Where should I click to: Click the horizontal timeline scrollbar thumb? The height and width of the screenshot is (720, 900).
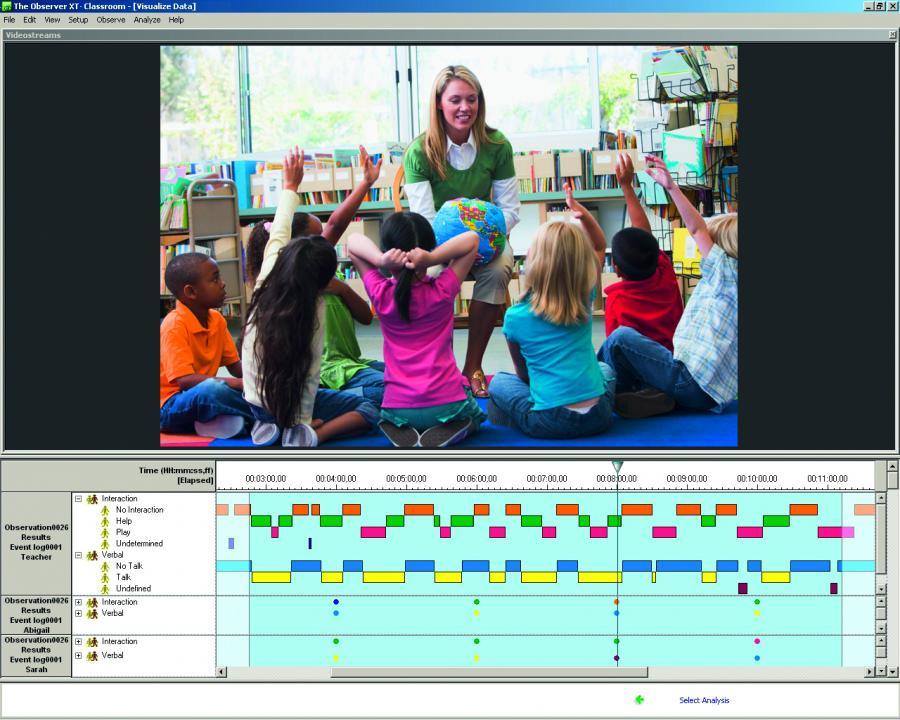pos(489,672)
